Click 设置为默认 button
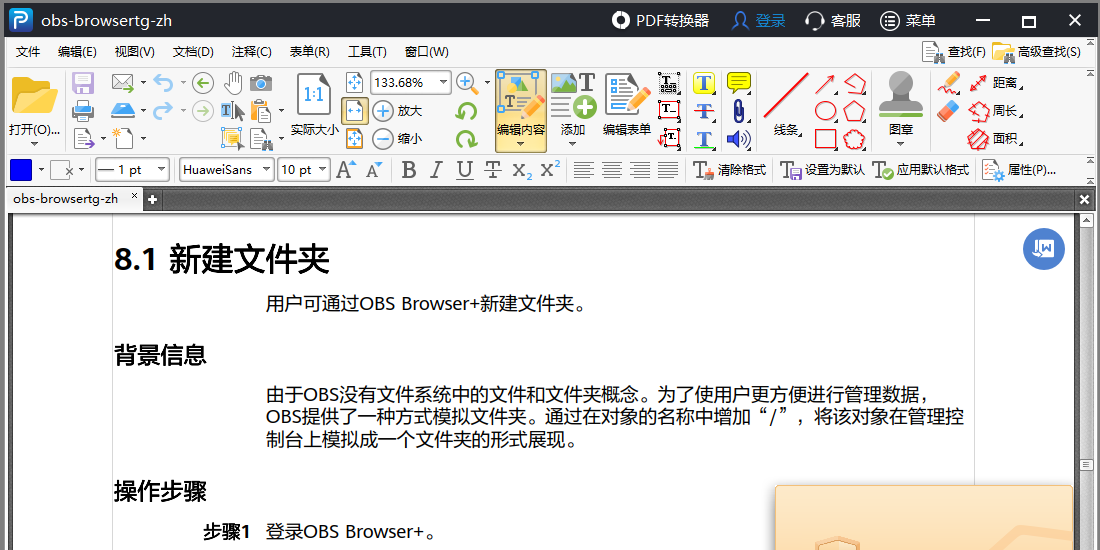 click(822, 170)
